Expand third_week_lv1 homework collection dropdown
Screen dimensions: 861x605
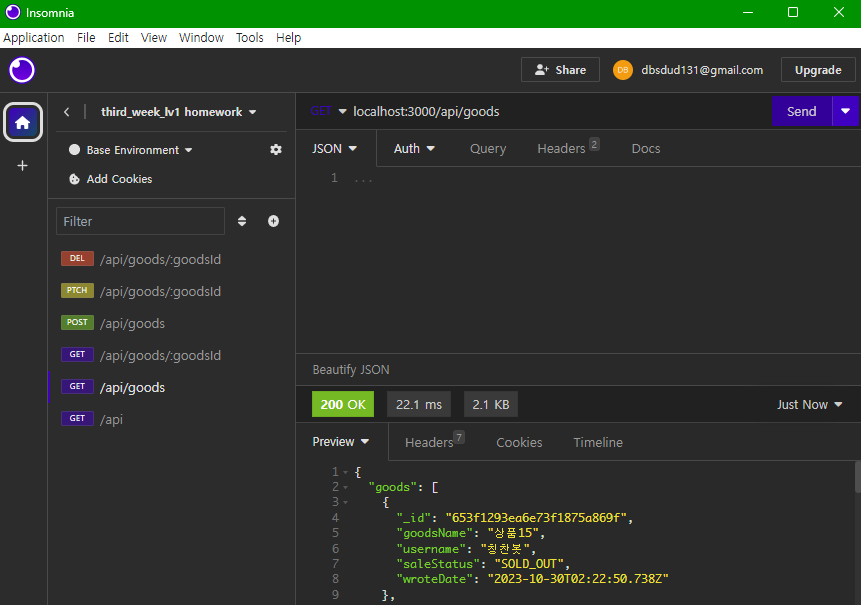point(178,112)
